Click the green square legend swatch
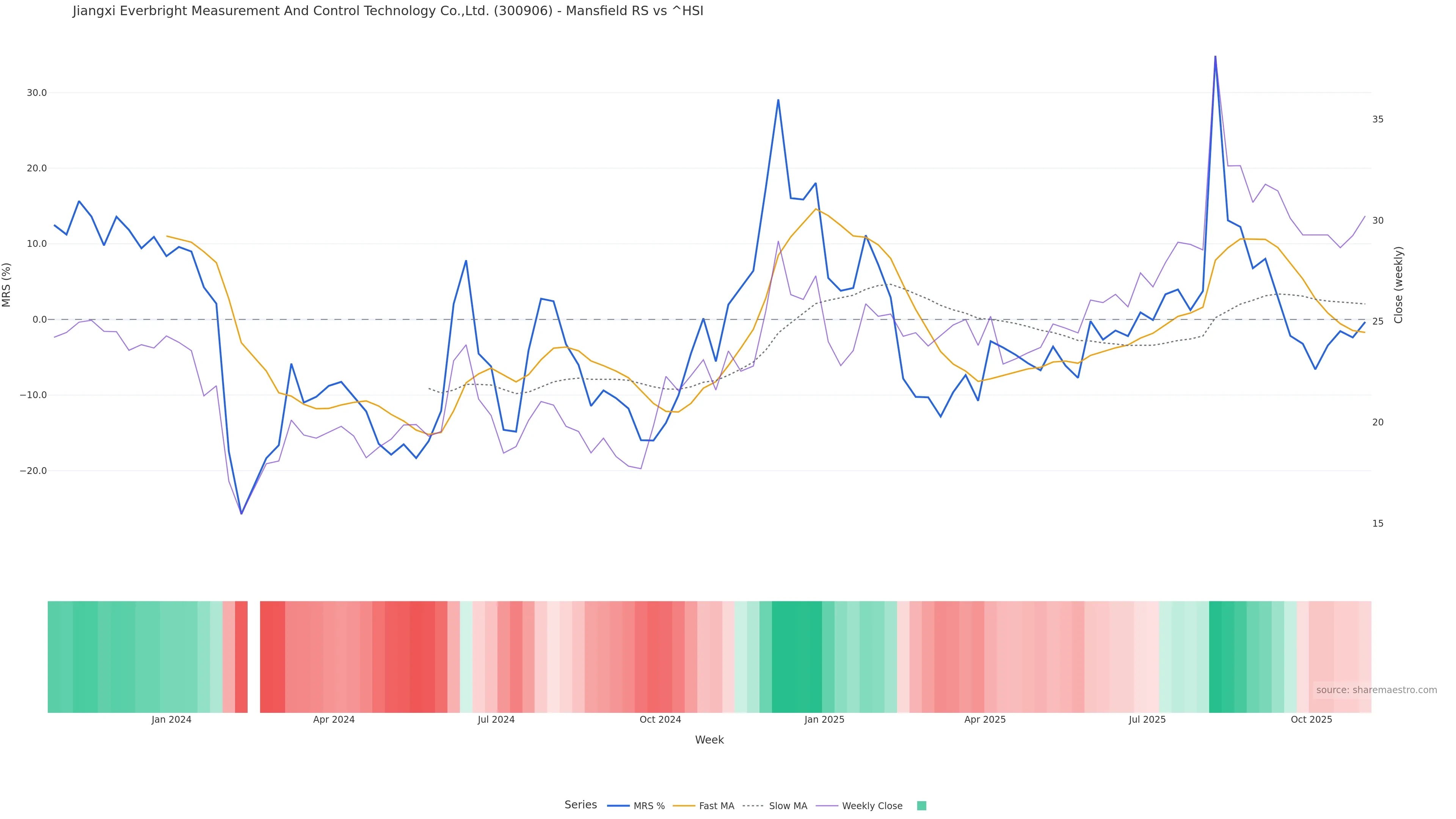The height and width of the screenshot is (819, 1456). pos(921,806)
